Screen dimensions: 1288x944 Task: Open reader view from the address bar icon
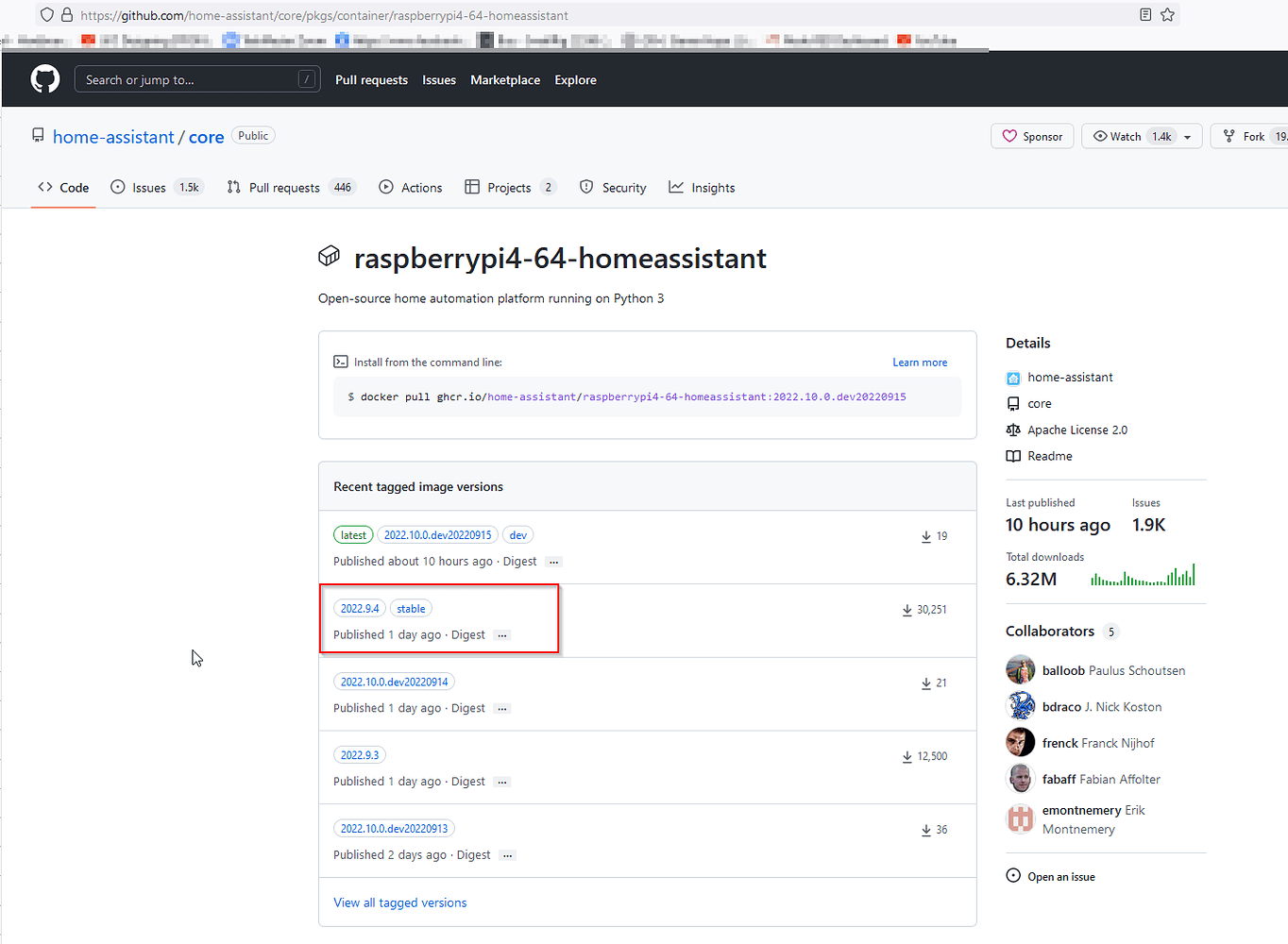(x=1145, y=15)
